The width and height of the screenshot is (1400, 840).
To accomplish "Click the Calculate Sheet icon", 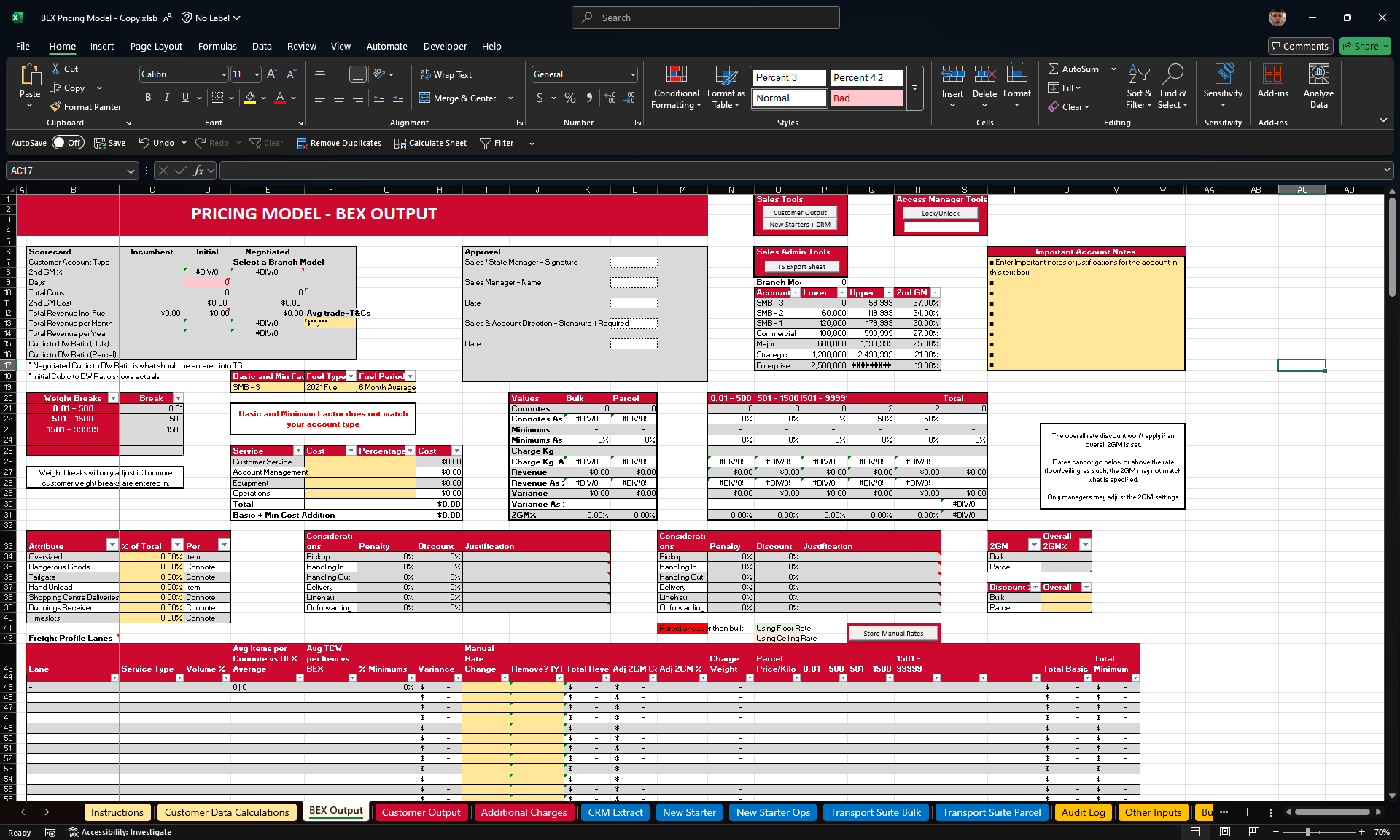I will pos(400,143).
